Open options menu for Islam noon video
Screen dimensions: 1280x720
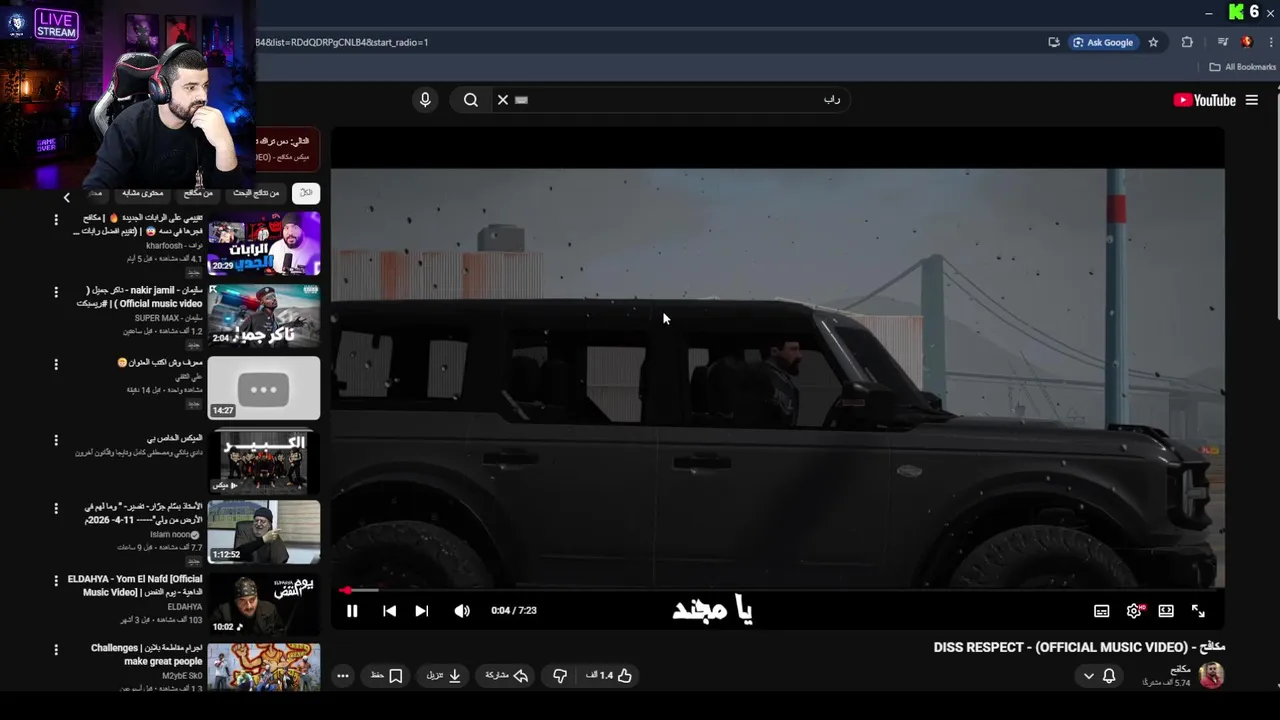(x=56, y=510)
